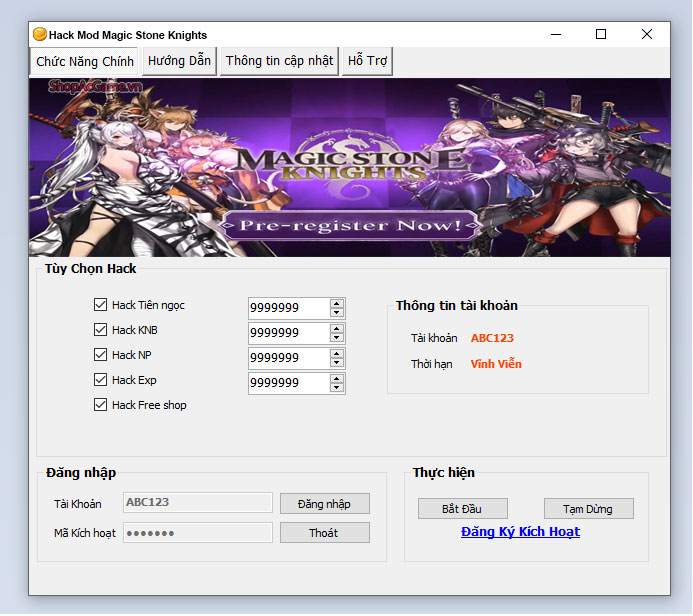The height and width of the screenshot is (616, 693).
Task: Open the Thông tin cập nhật tab
Action: tap(279, 61)
